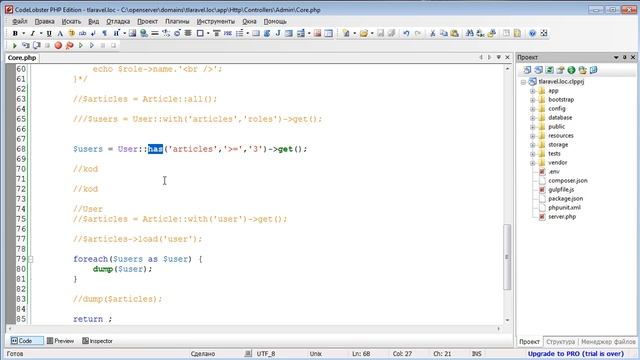Expand the app folder
The image size is (640, 360).
coord(533,91)
